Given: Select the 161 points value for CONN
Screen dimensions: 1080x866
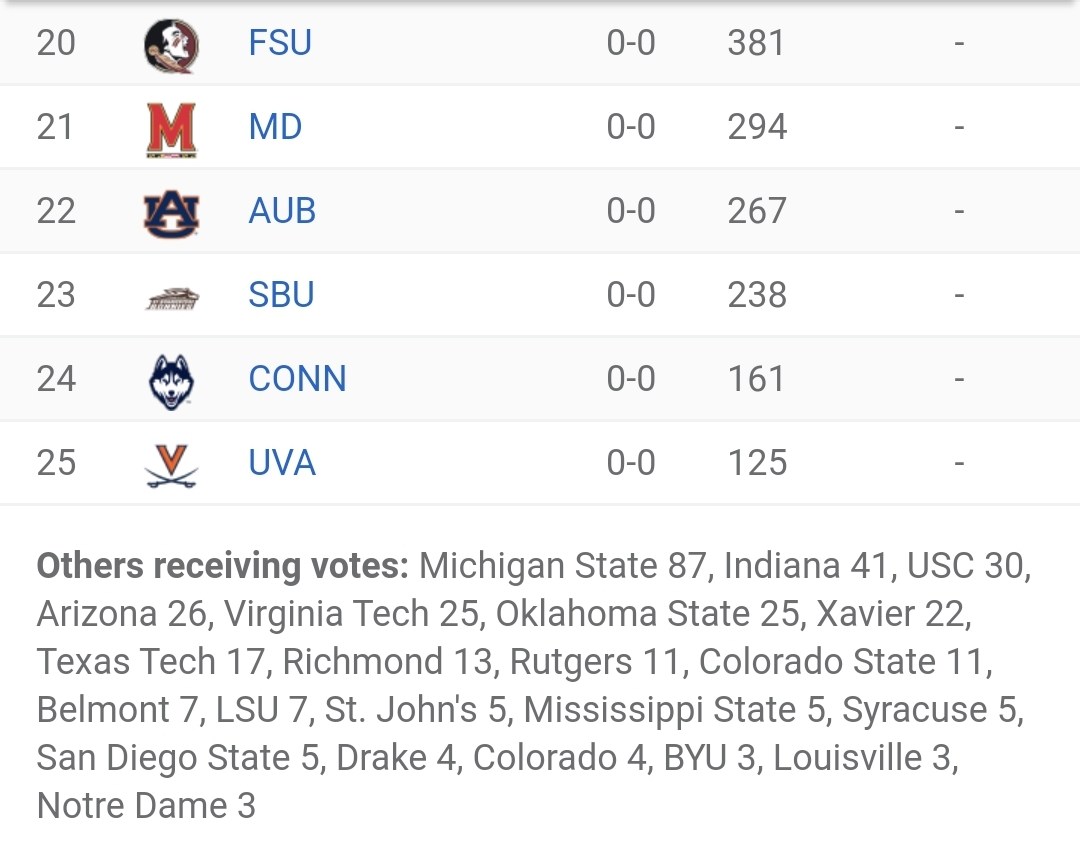Looking at the screenshot, I should coord(757,379).
